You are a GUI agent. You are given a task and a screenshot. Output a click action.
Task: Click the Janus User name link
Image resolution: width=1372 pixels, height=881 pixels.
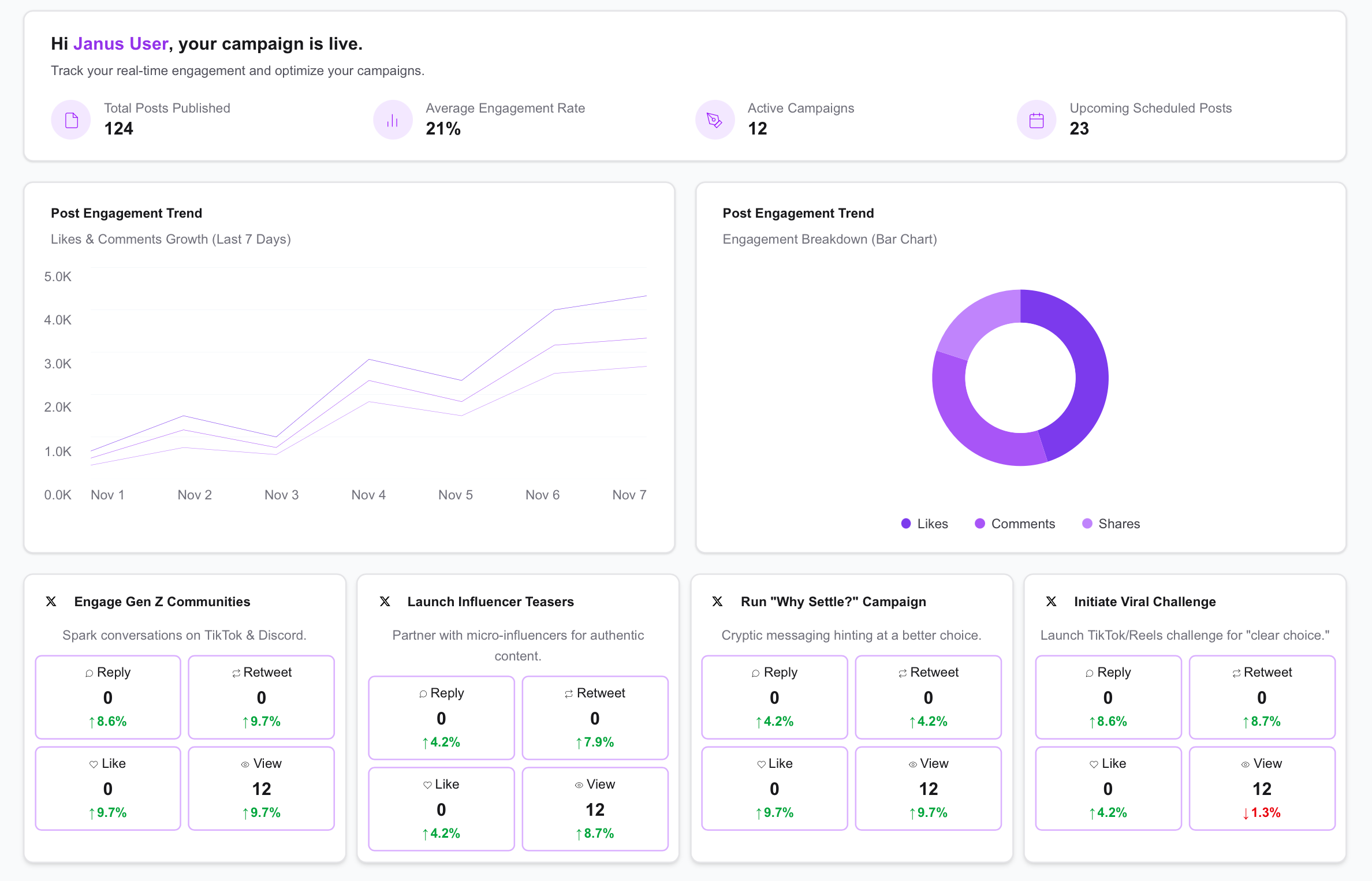(x=121, y=44)
